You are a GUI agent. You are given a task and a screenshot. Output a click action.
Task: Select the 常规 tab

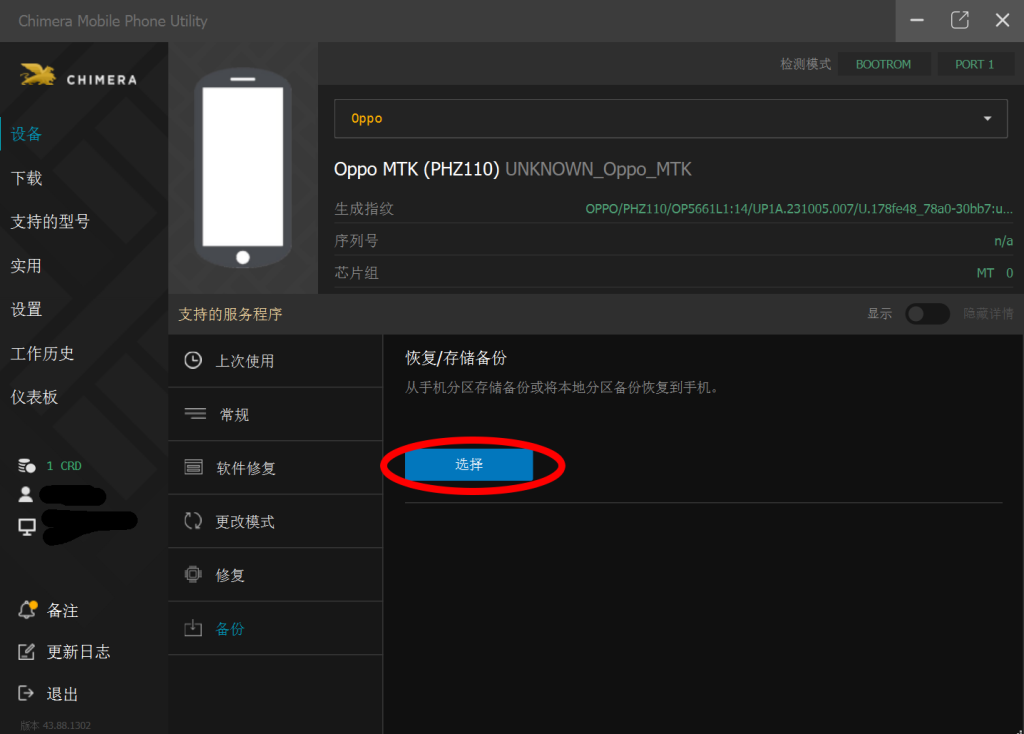[x=275, y=414]
